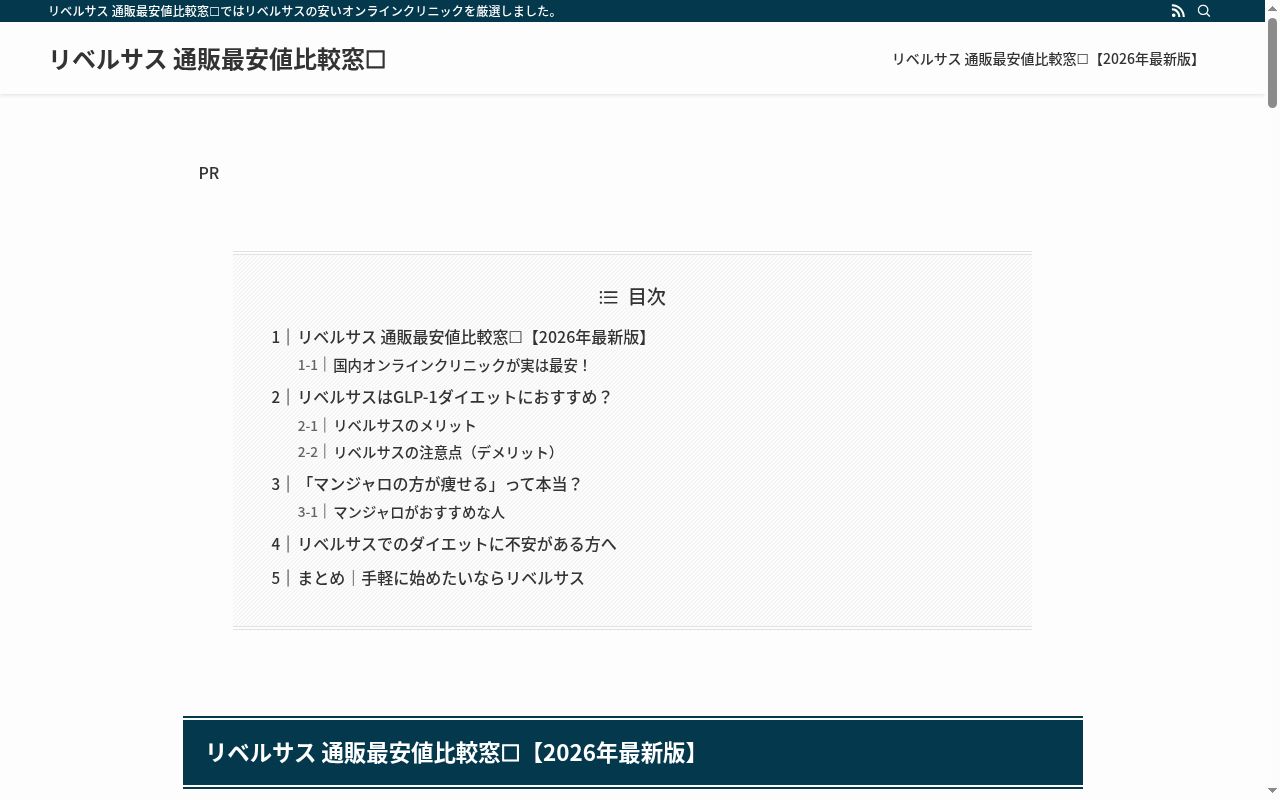This screenshot has width=1280, height=800.
Task: Go to TOC item リベルサスでのダイエットに不安がある方へ
Action: tap(457, 544)
